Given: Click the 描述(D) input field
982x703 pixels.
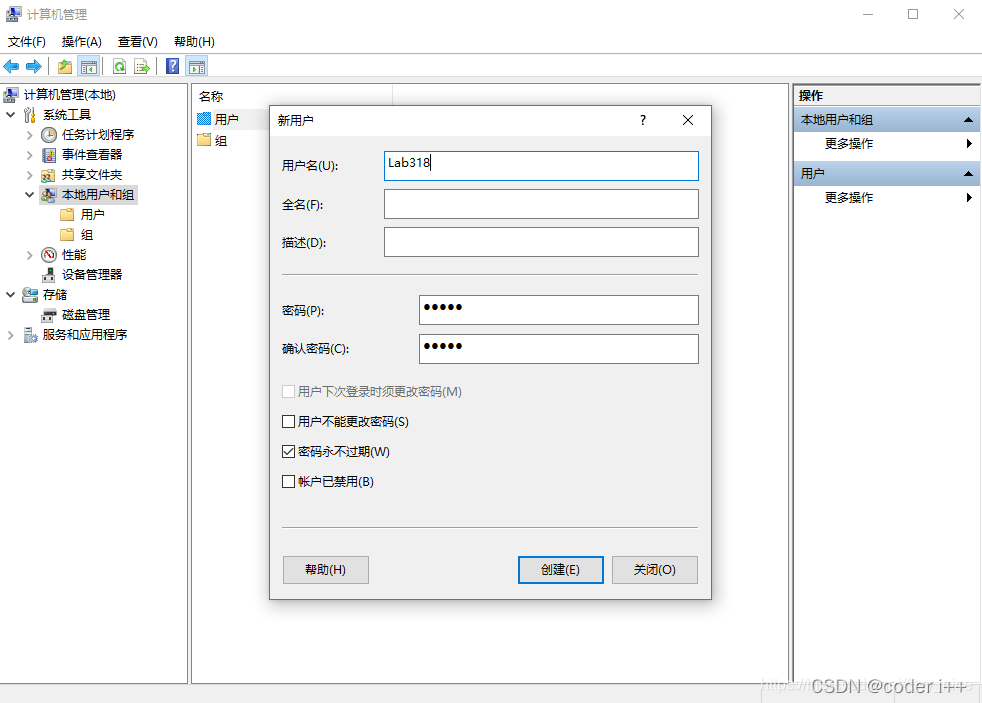Looking at the screenshot, I should (541, 242).
